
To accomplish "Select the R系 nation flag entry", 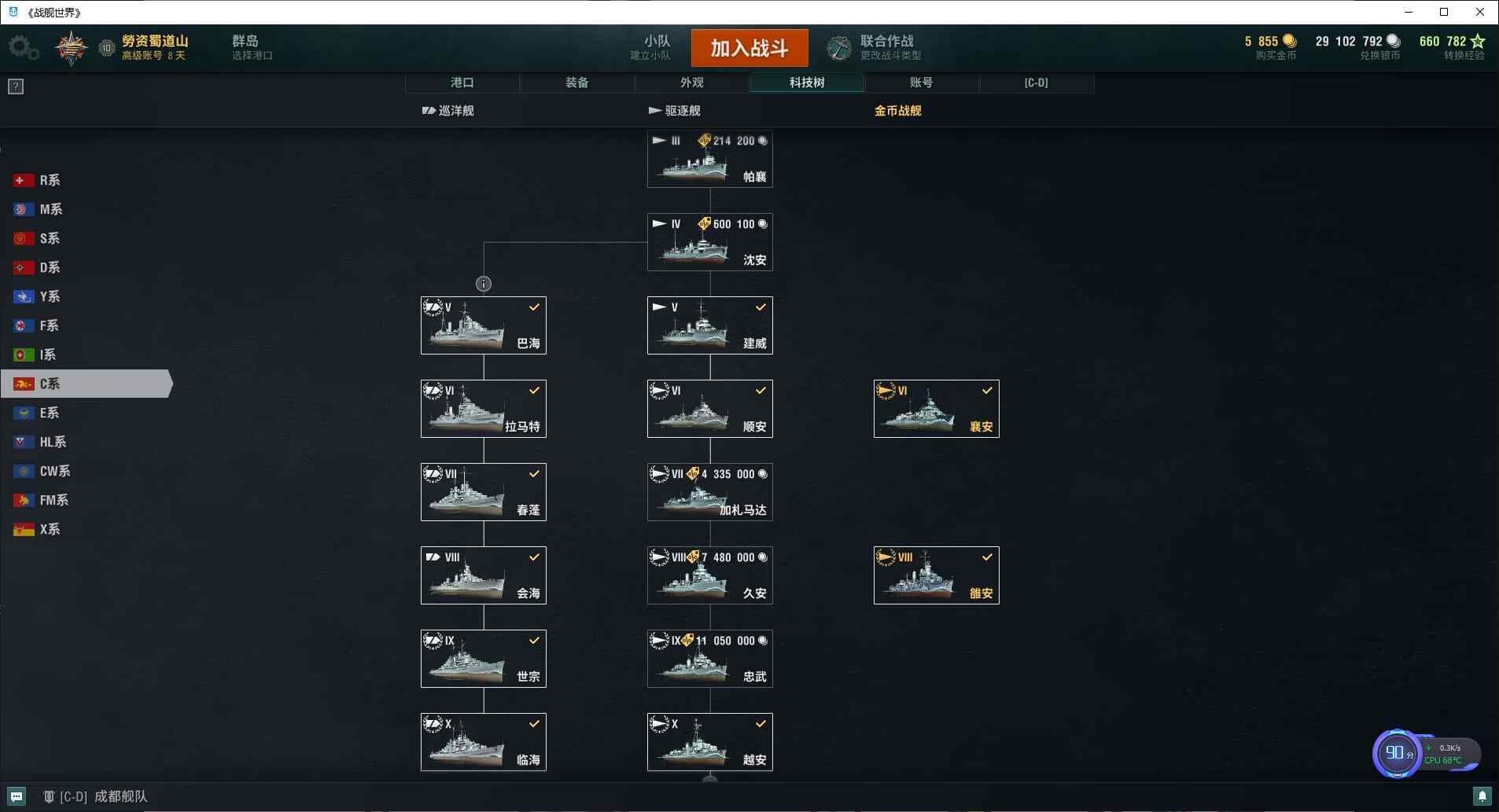I will coord(37,180).
